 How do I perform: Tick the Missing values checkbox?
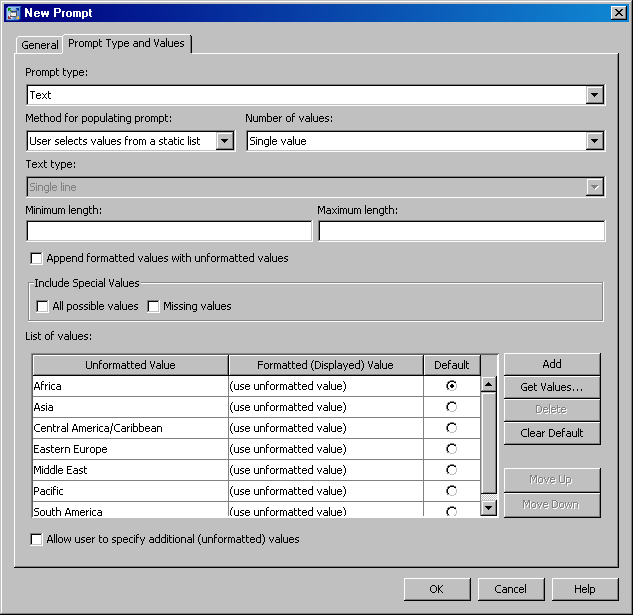pyautogui.click(x=154, y=307)
